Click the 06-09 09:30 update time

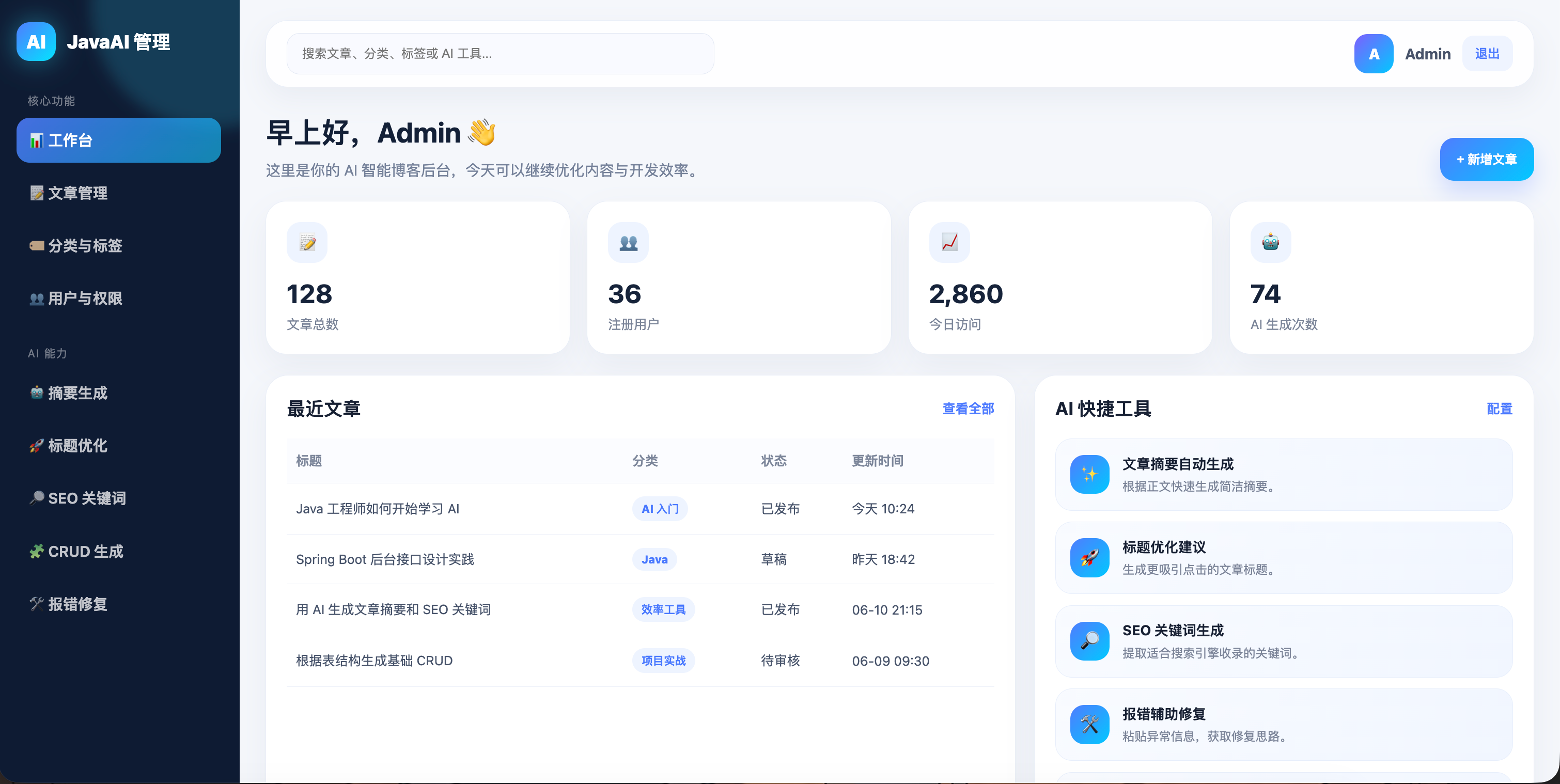point(890,661)
